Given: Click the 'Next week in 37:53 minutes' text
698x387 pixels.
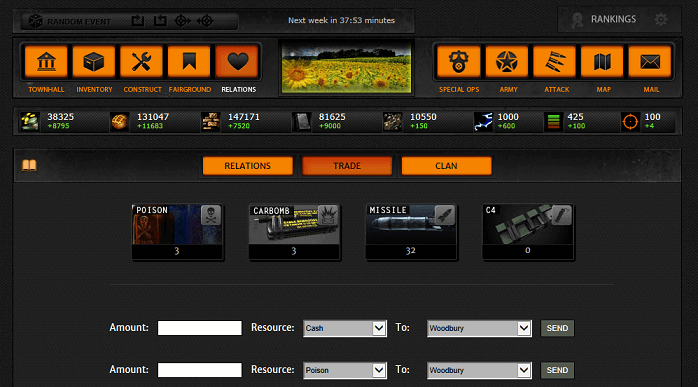Looking at the screenshot, I should (x=341, y=20).
